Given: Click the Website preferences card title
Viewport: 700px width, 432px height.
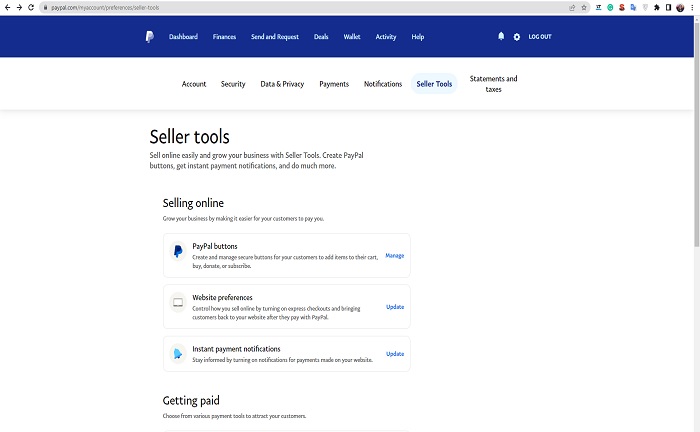Looking at the screenshot, I should [x=222, y=298].
